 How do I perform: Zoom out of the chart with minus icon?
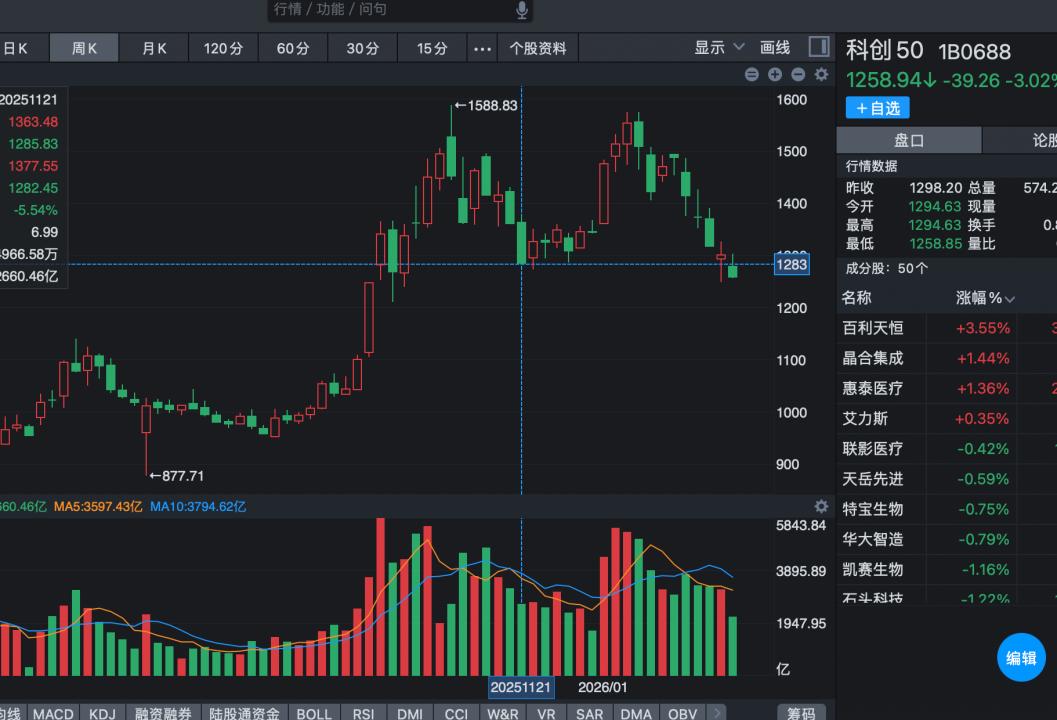(798, 74)
